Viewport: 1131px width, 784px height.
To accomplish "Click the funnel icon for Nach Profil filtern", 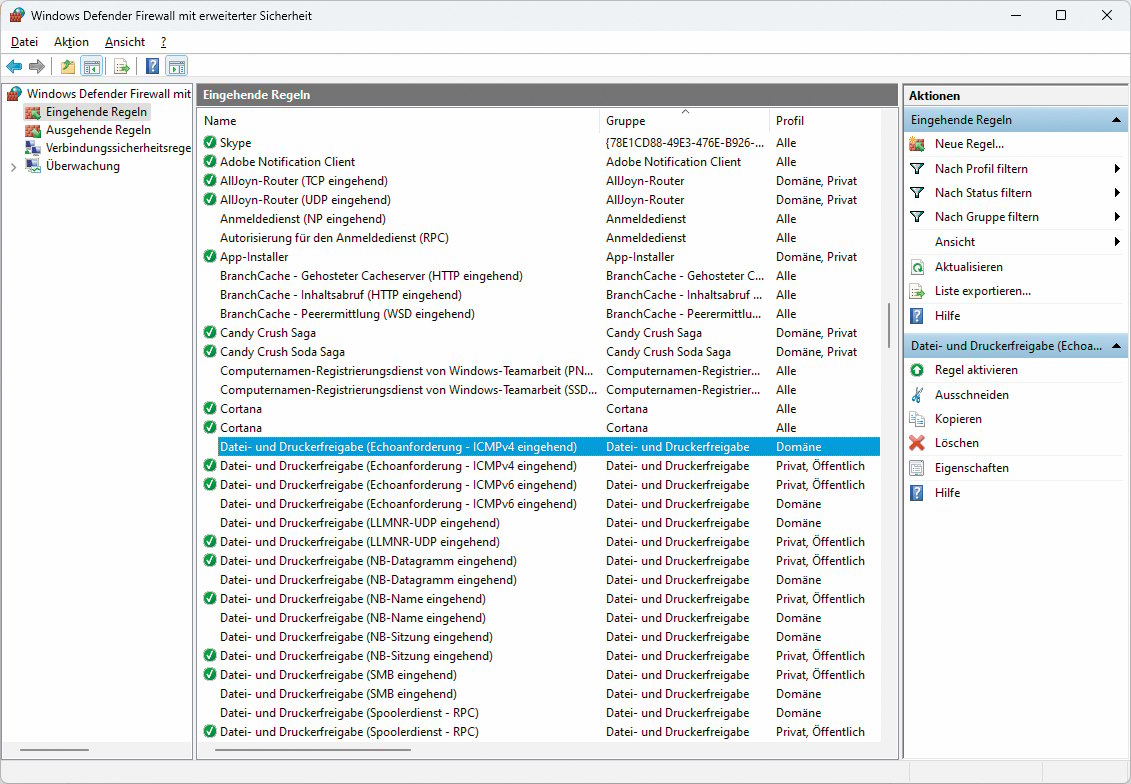I will point(917,169).
